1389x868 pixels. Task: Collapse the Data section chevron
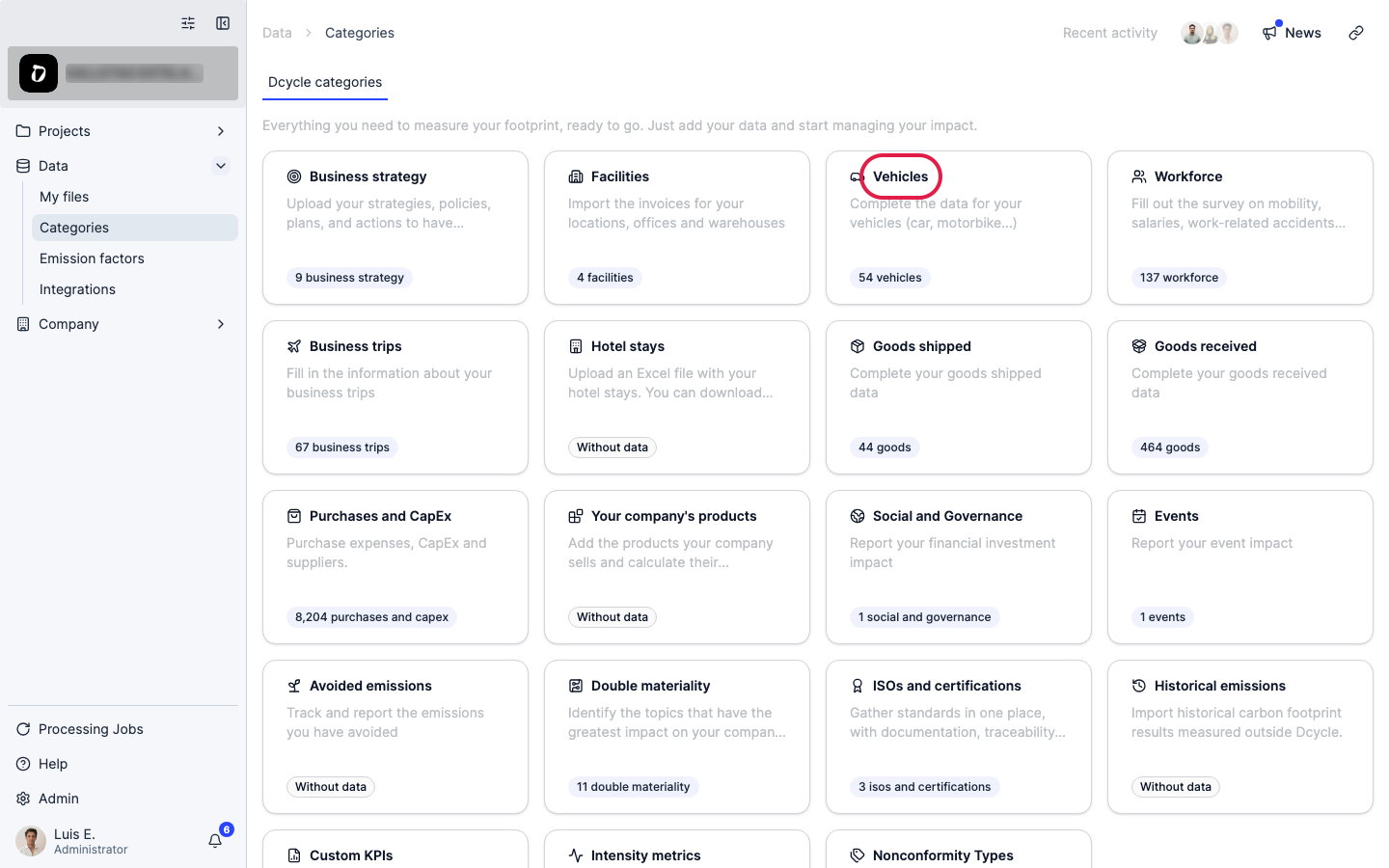pyautogui.click(x=221, y=166)
